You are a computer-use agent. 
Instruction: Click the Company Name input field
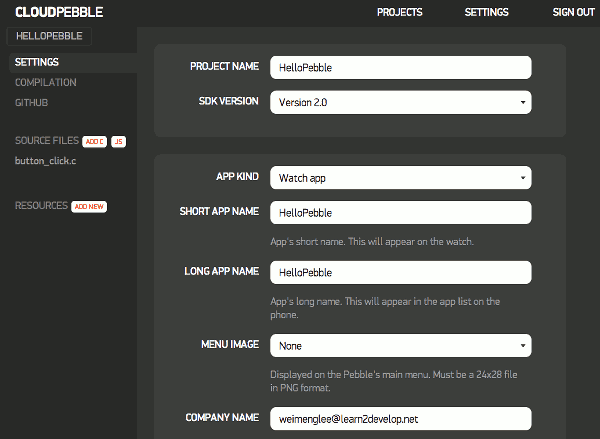[400, 417]
